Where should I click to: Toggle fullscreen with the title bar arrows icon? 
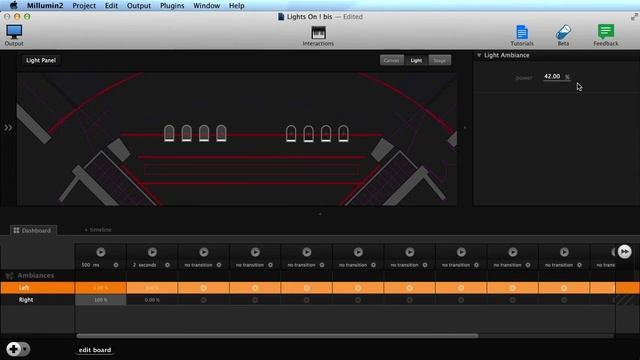(x=634, y=17)
